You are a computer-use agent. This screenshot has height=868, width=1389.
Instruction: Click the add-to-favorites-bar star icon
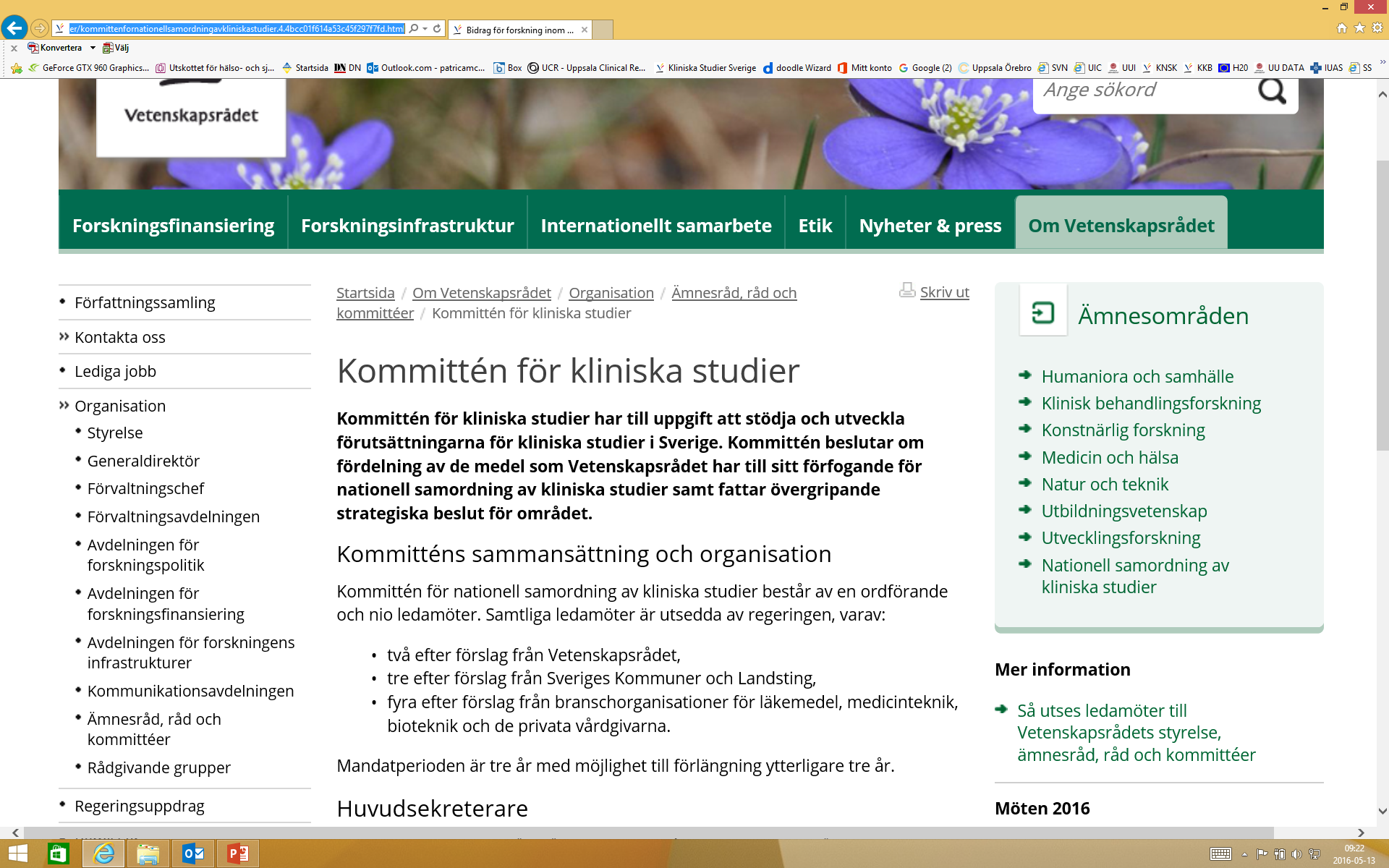click(x=17, y=68)
